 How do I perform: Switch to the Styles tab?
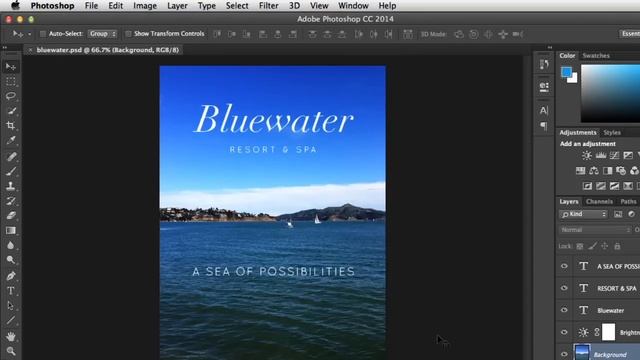(x=612, y=133)
